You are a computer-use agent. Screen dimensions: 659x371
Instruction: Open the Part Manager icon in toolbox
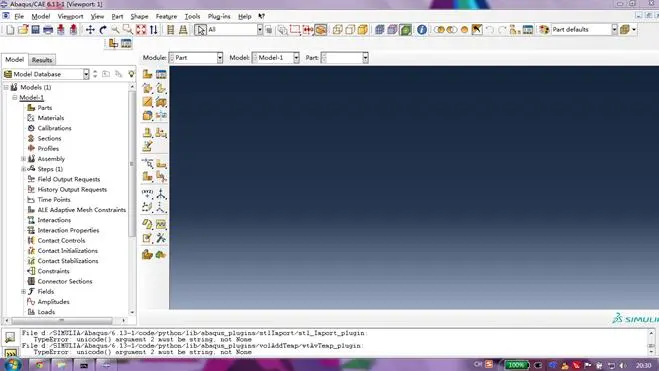click(x=161, y=74)
